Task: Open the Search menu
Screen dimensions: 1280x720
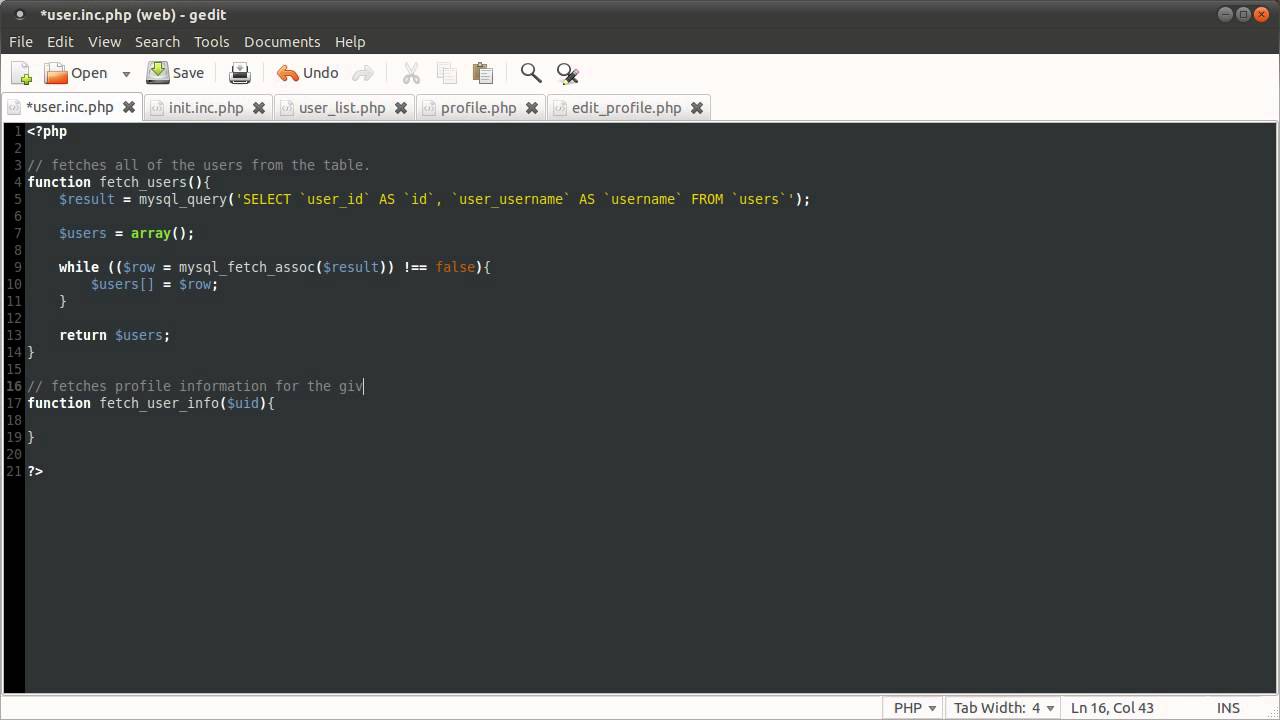Action: (x=157, y=42)
